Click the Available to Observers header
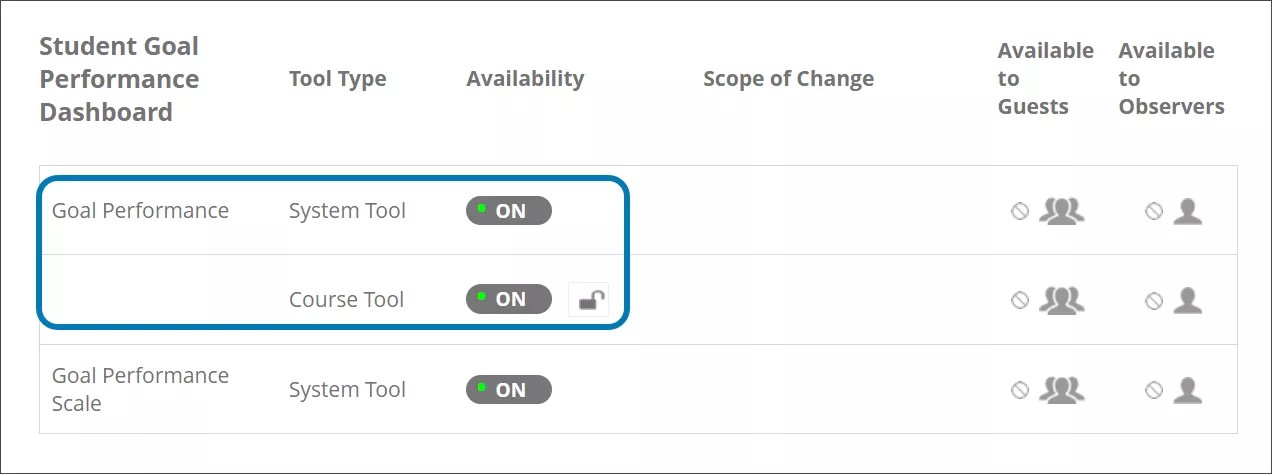 click(x=1171, y=79)
